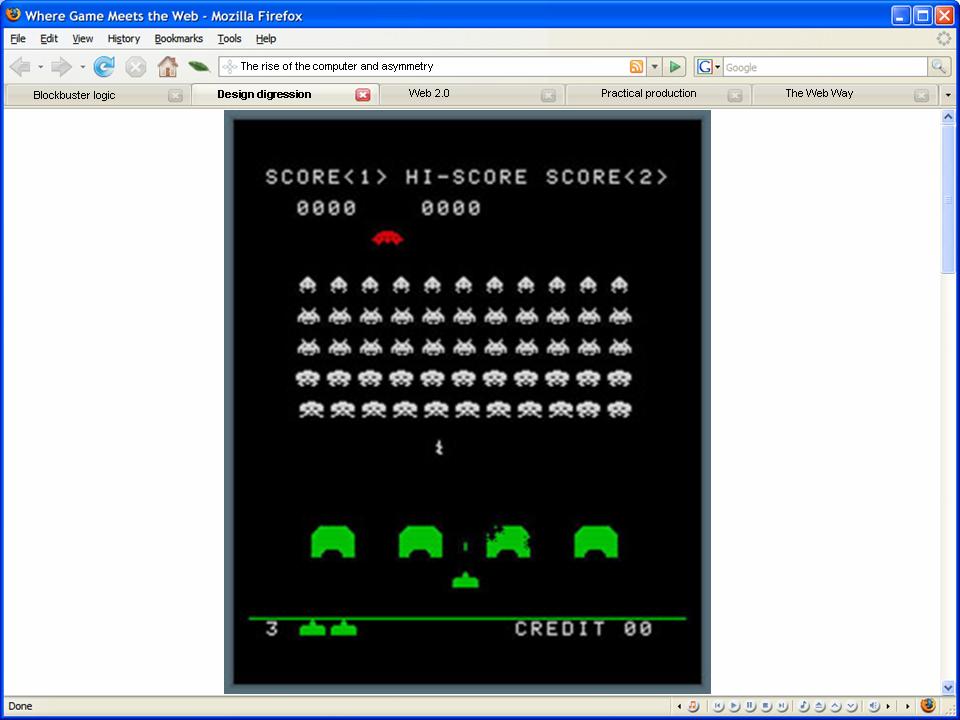Go to the Home page icon
960x720 pixels.
[167, 66]
